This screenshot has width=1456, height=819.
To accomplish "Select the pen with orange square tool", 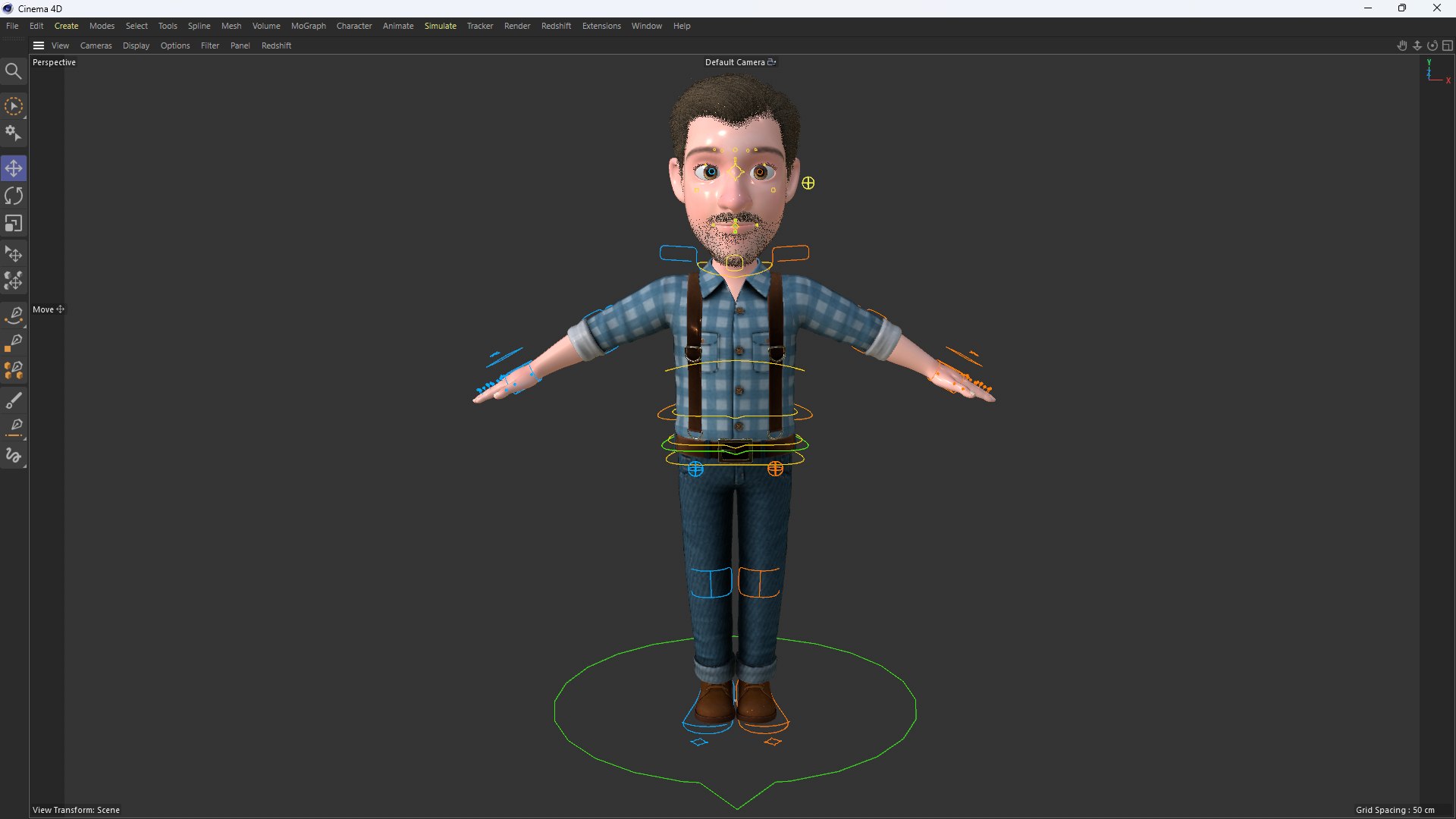I will coord(14,343).
